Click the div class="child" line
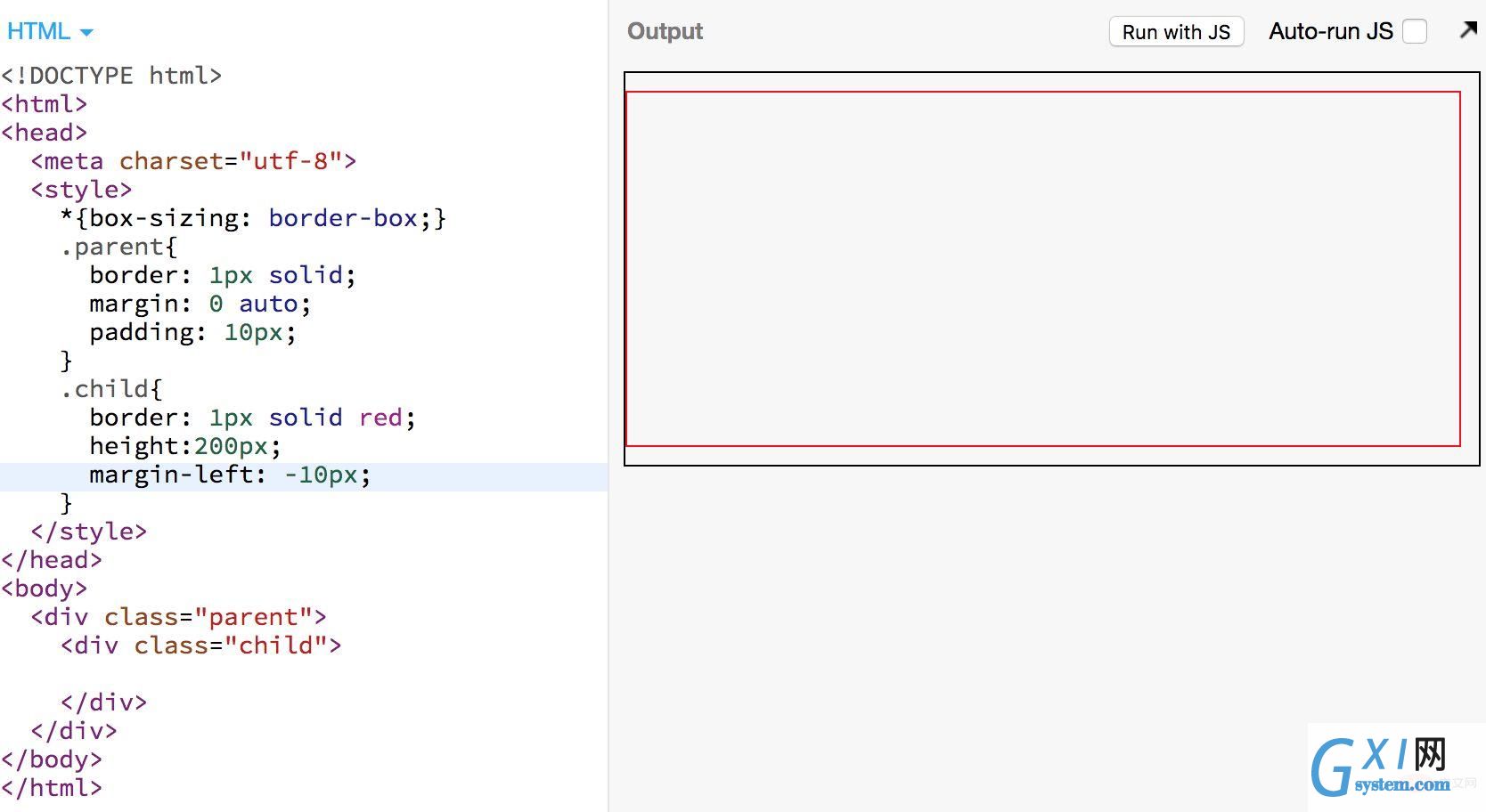The width and height of the screenshot is (1486, 812). (200, 646)
